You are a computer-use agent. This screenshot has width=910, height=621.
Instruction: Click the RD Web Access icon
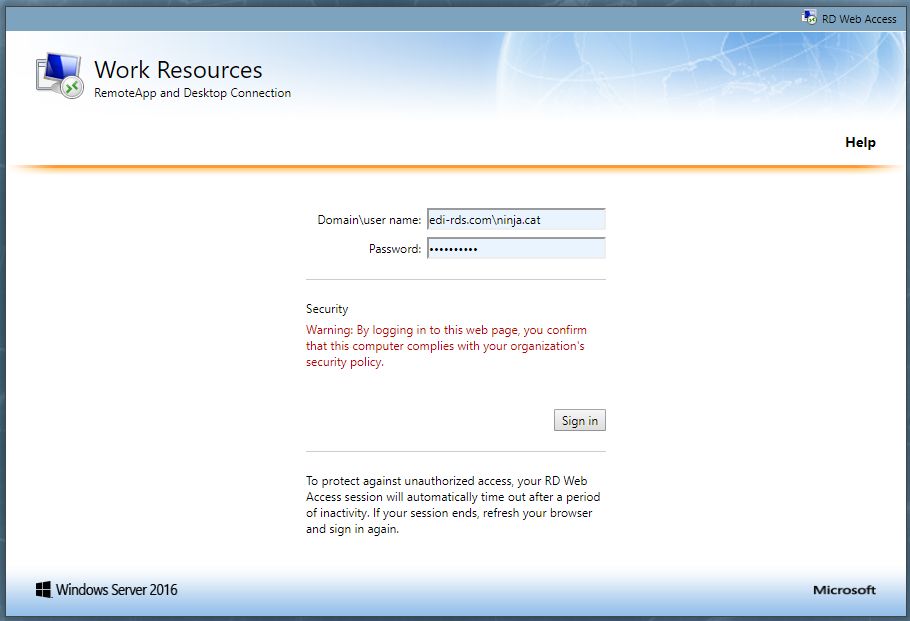(809, 18)
